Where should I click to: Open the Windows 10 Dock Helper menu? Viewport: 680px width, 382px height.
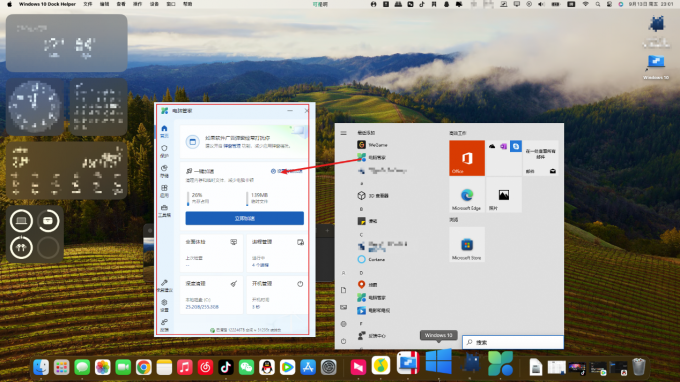pyautogui.click(x=47, y=4)
